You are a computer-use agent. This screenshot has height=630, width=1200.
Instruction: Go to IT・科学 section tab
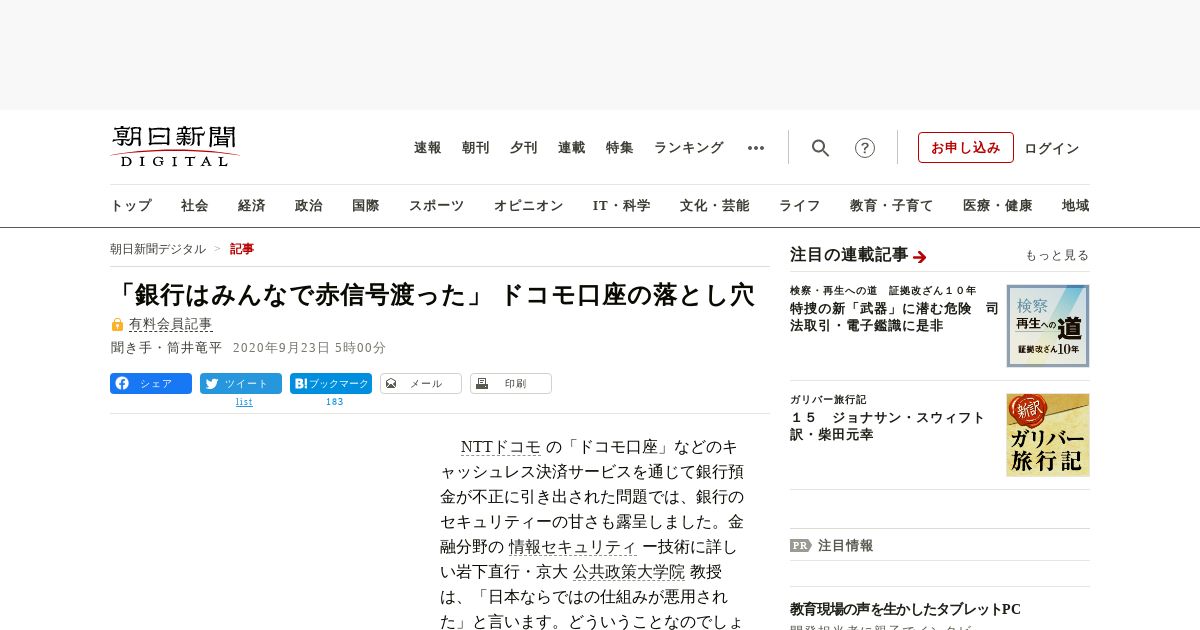tap(622, 206)
